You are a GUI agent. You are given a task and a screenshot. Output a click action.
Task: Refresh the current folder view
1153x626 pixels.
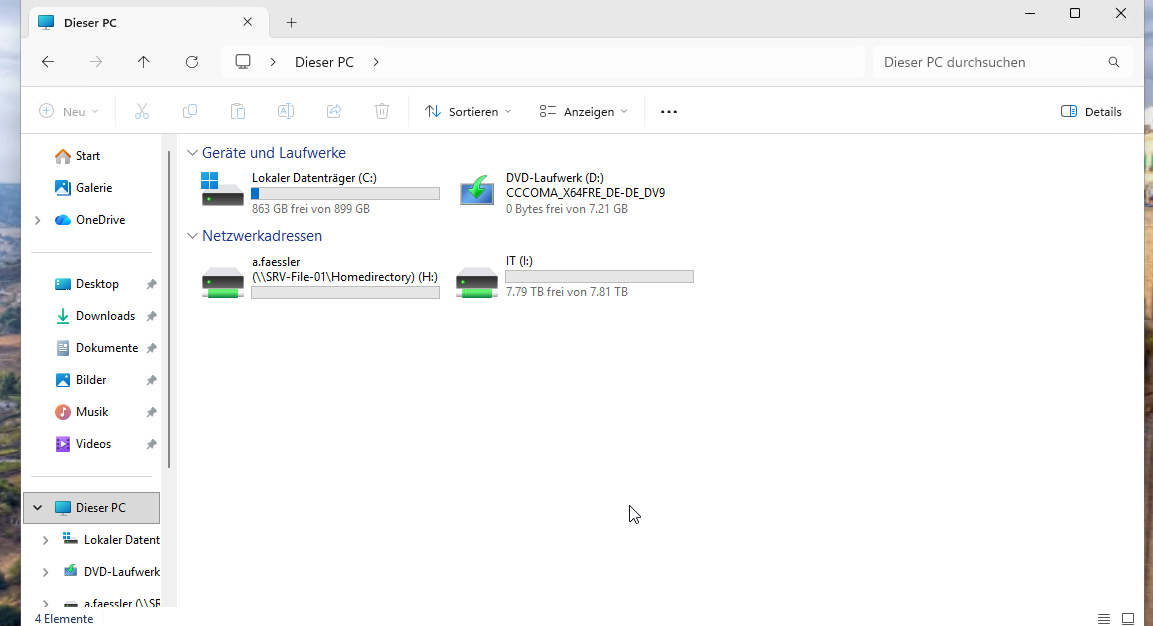coord(192,62)
